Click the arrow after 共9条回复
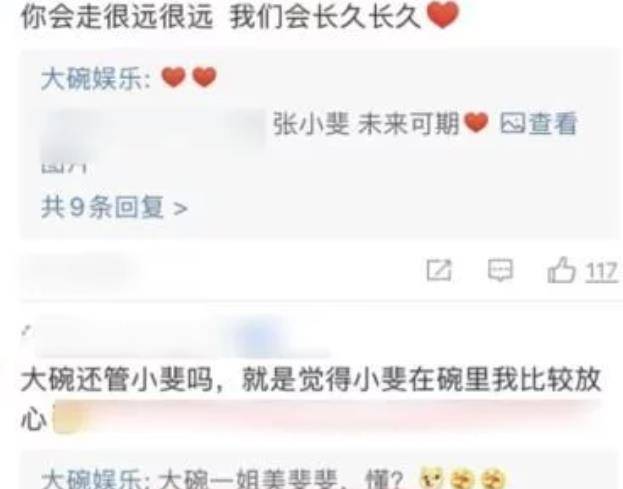Screen dimensions: 623x489 (x=180, y=209)
